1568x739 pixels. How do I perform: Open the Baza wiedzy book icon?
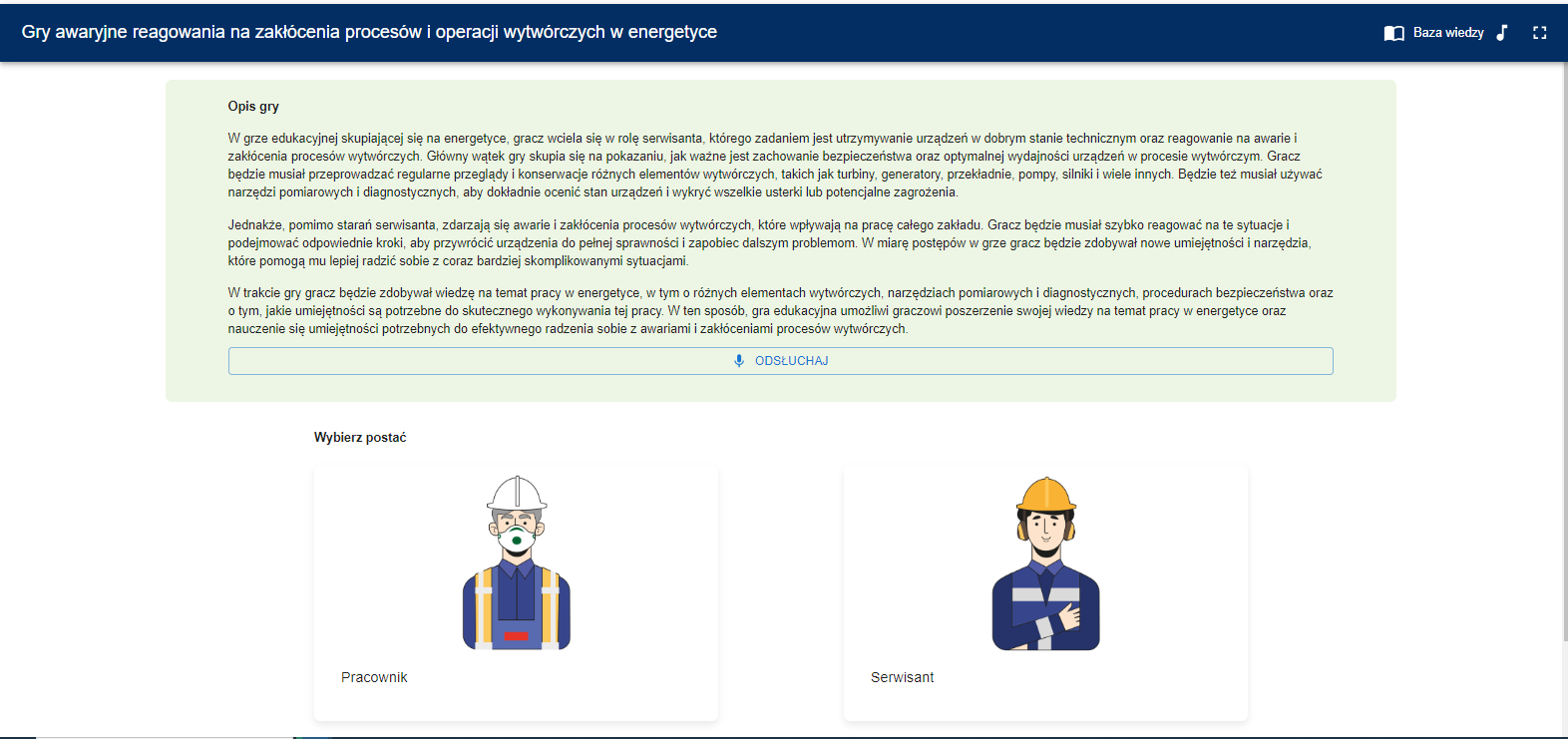click(x=1393, y=33)
